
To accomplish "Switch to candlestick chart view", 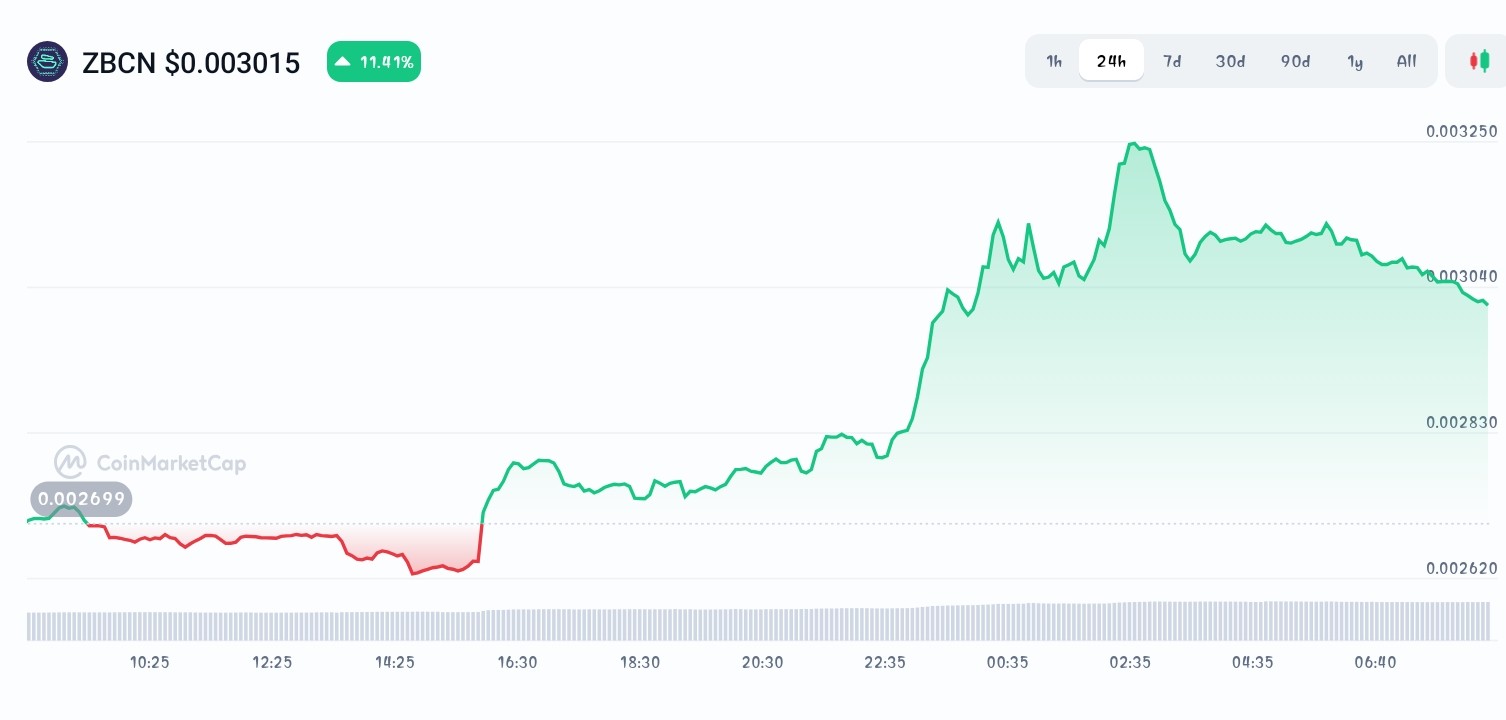I will [x=1479, y=61].
